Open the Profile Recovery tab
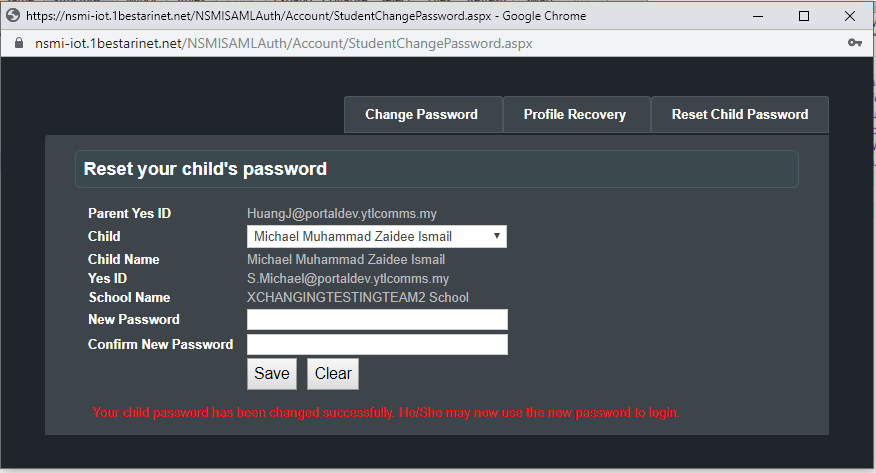The width and height of the screenshot is (876, 473). coord(576,114)
